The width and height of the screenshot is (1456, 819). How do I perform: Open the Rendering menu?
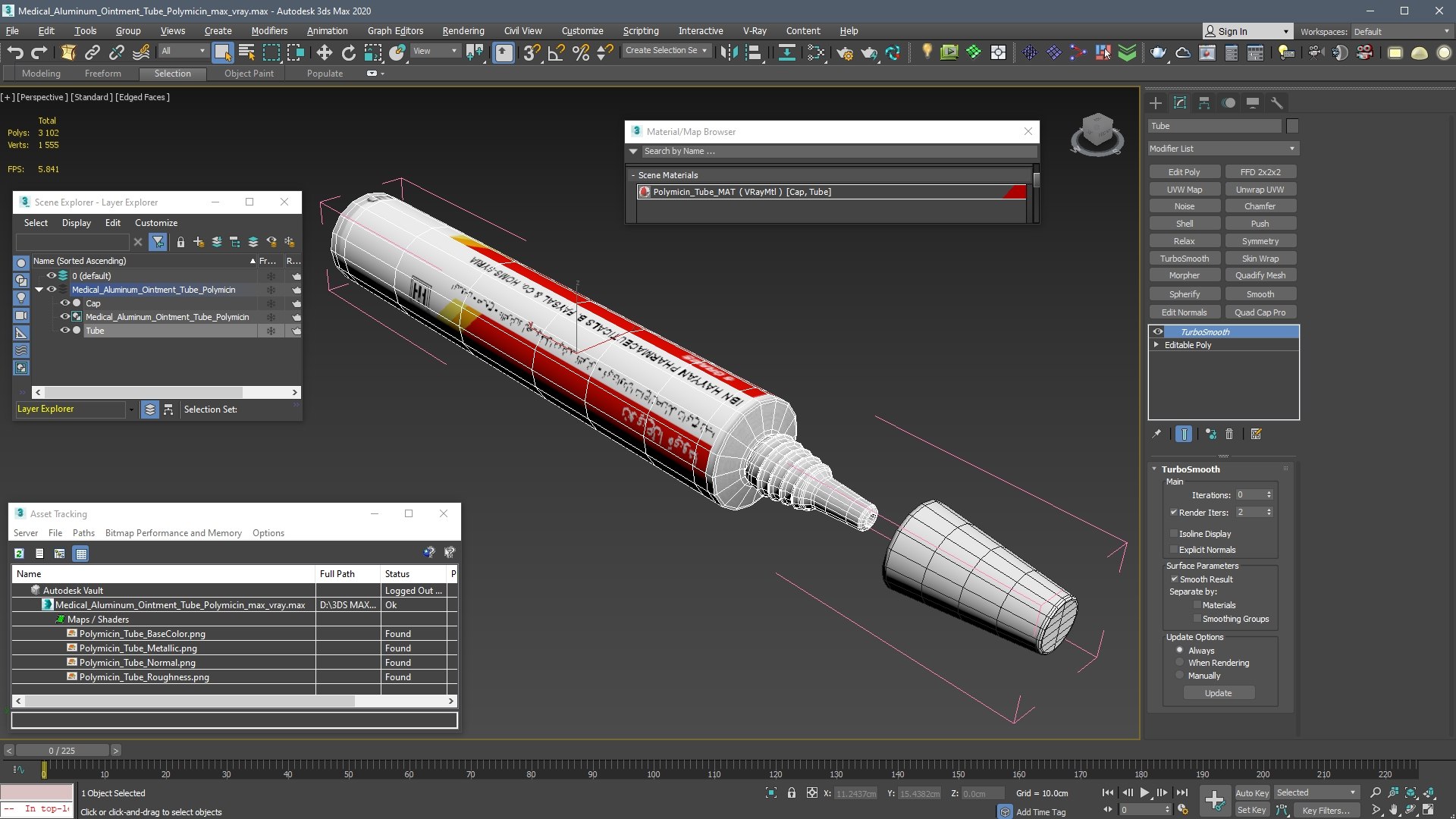pyautogui.click(x=463, y=31)
